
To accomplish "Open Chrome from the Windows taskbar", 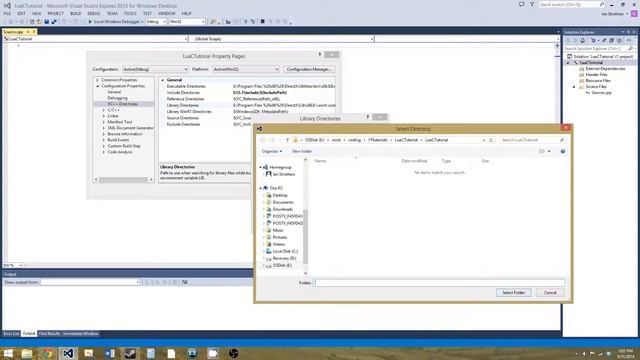I will [48, 353].
